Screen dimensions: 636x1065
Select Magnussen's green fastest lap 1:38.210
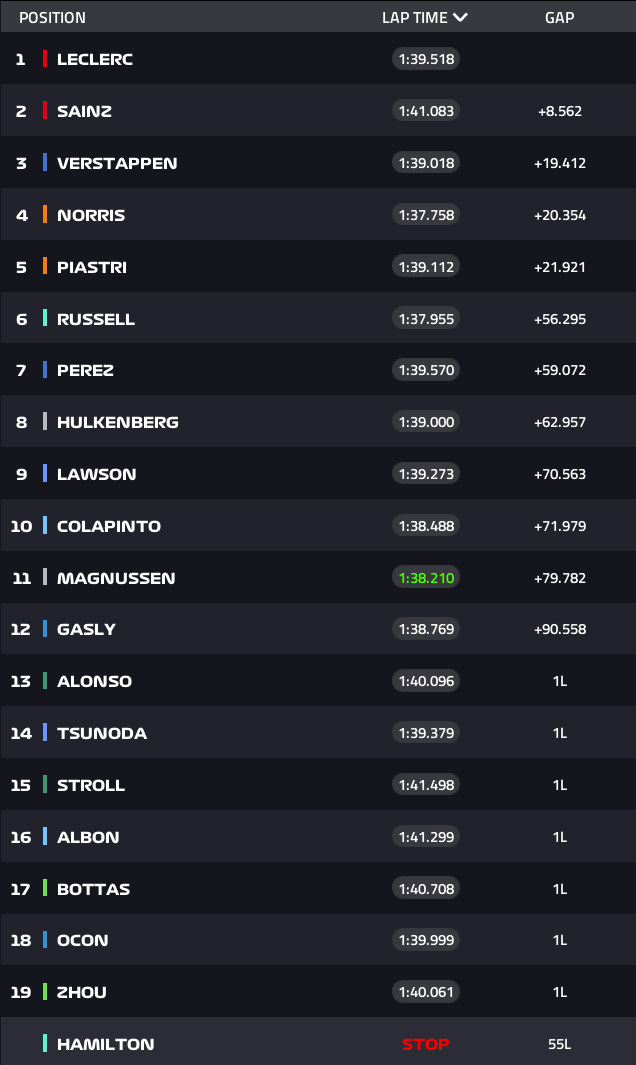coord(426,578)
